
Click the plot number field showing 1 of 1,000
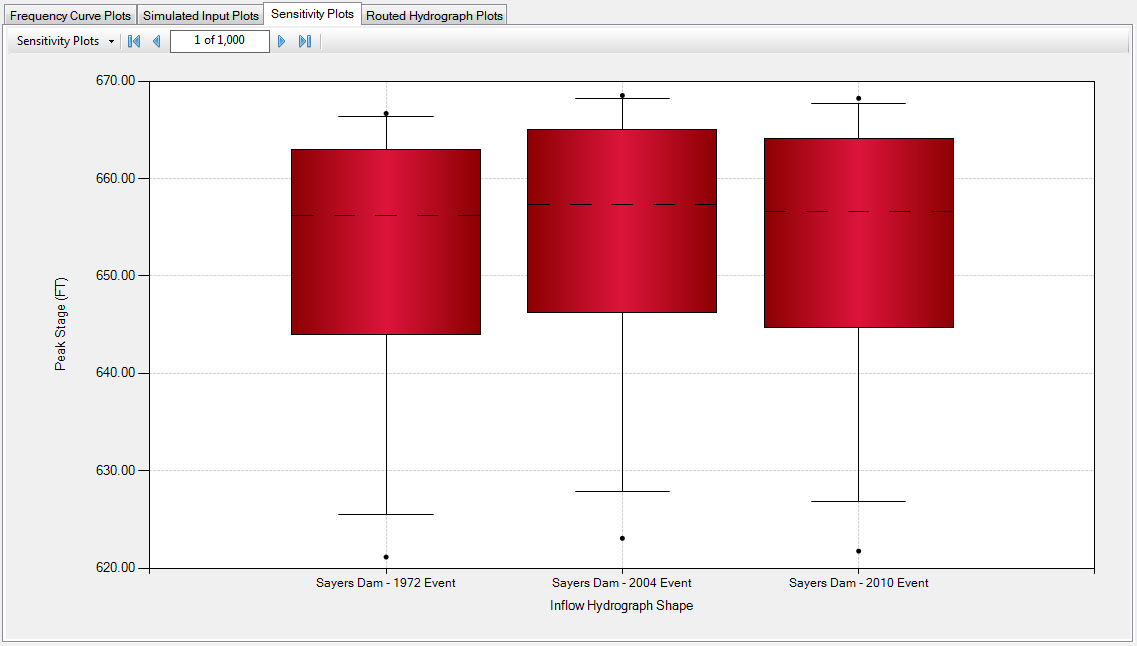pyautogui.click(x=219, y=41)
